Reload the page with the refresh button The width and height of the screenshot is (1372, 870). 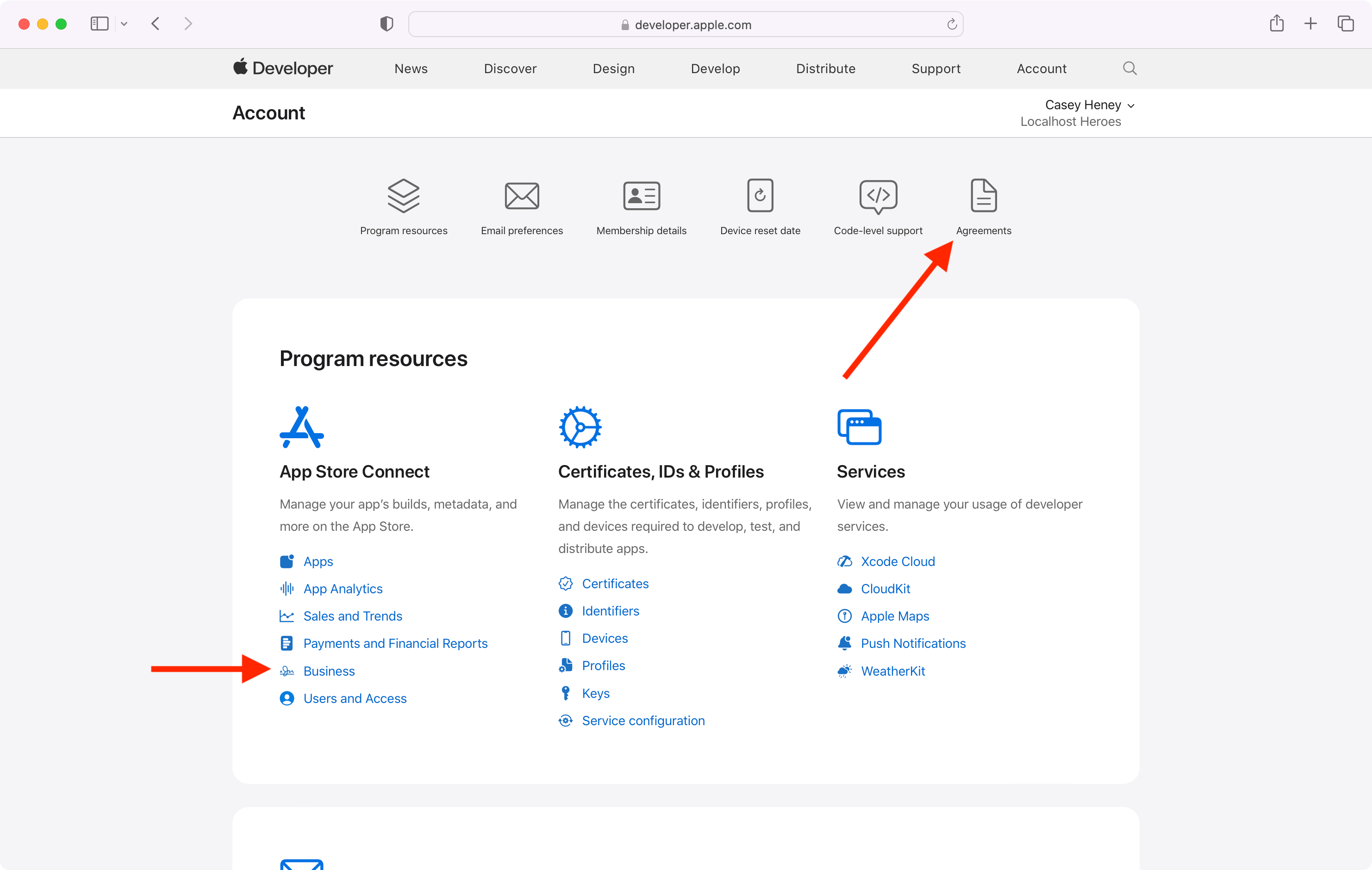click(952, 25)
